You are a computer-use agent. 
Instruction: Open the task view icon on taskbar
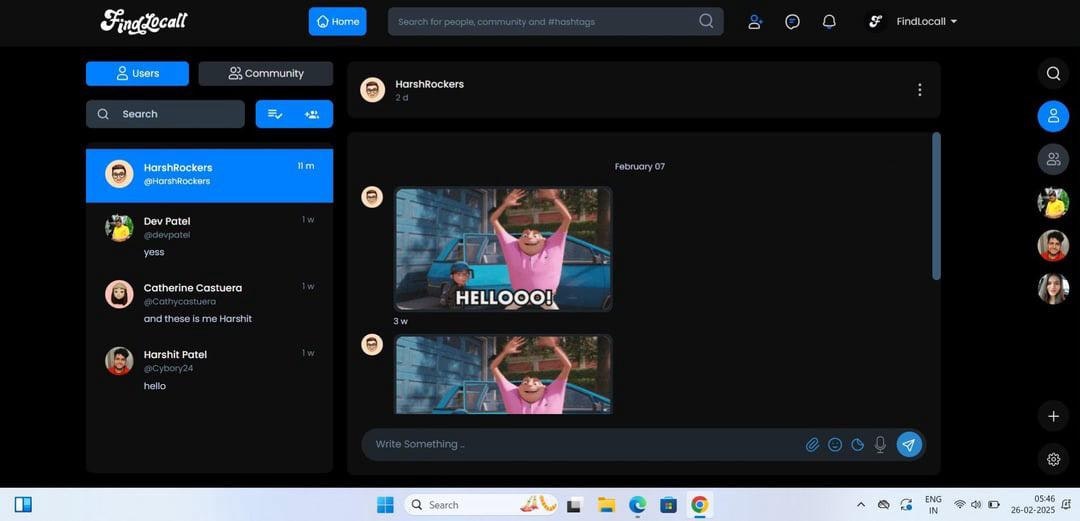574,505
